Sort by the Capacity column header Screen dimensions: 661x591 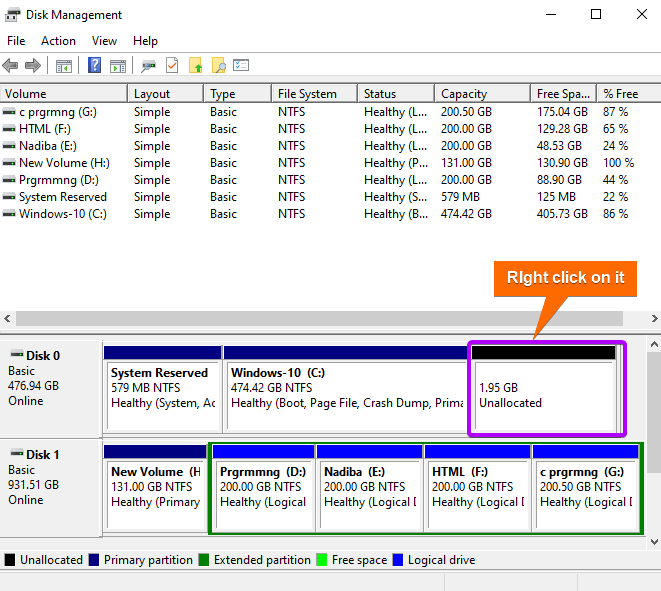click(482, 94)
